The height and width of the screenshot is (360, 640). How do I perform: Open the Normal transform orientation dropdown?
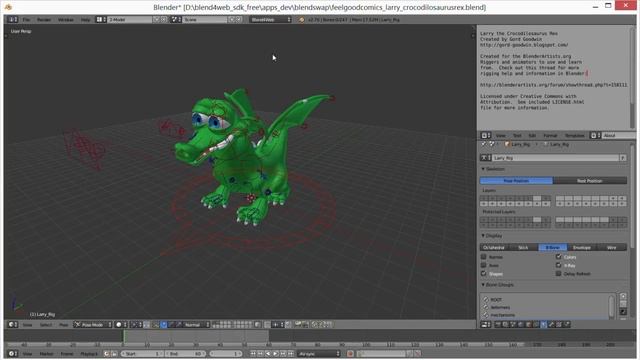pyautogui.click(x=196, y=324)
